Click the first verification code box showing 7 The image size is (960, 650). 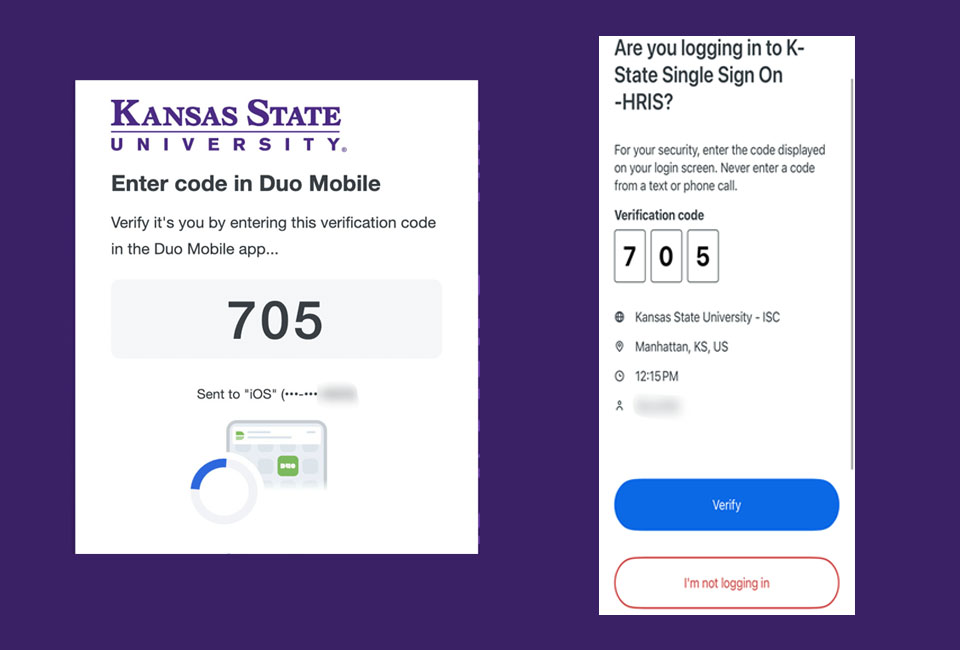tap(629, 256)
